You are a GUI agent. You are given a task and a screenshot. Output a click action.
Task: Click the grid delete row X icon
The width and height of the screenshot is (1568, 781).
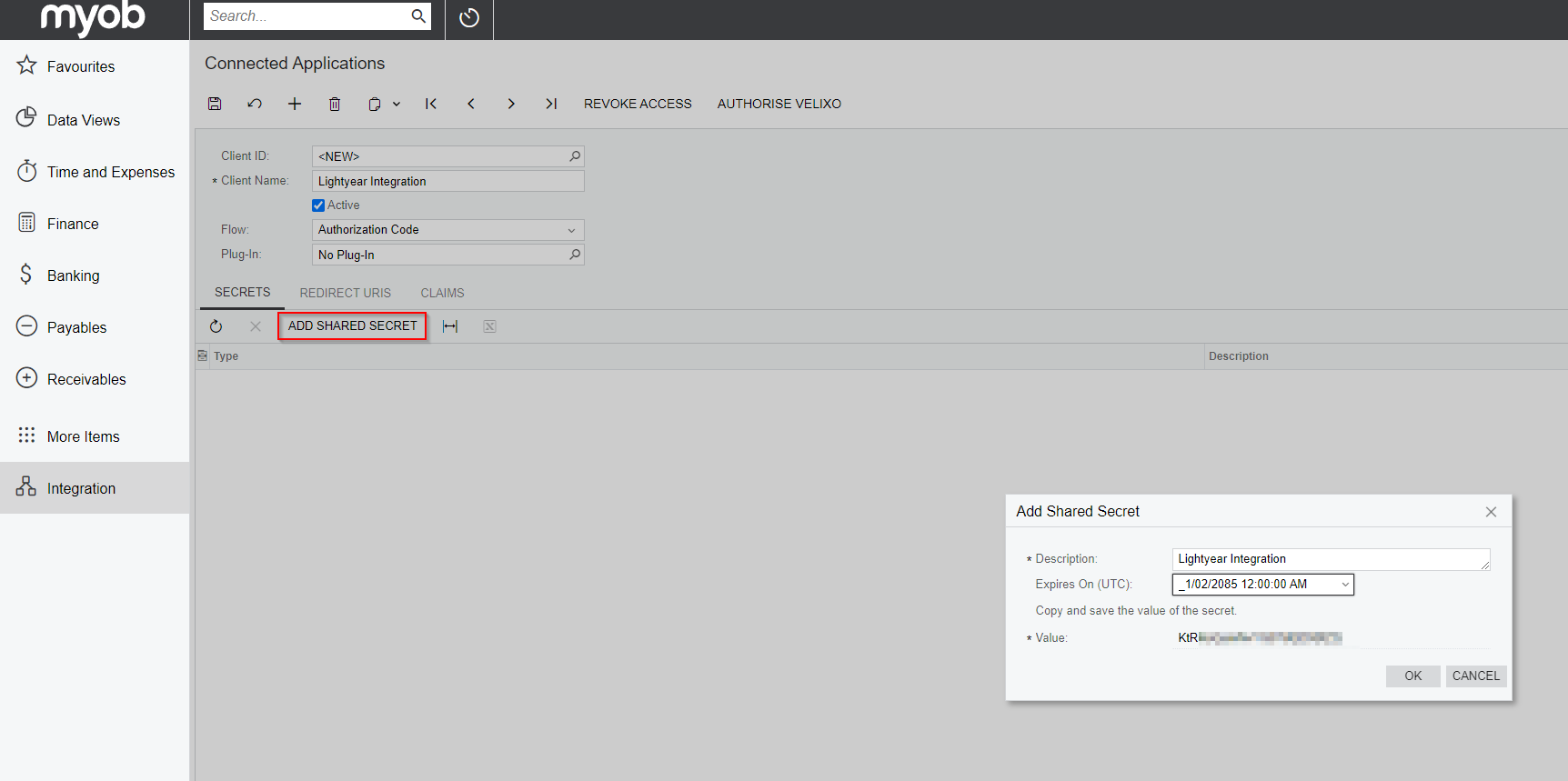(256, 326)
